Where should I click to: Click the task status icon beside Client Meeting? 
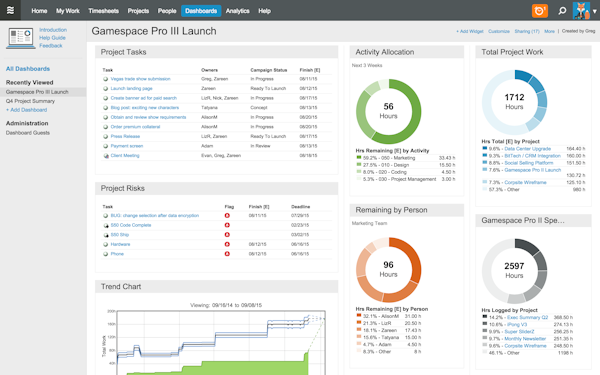(x=106, y=156)
